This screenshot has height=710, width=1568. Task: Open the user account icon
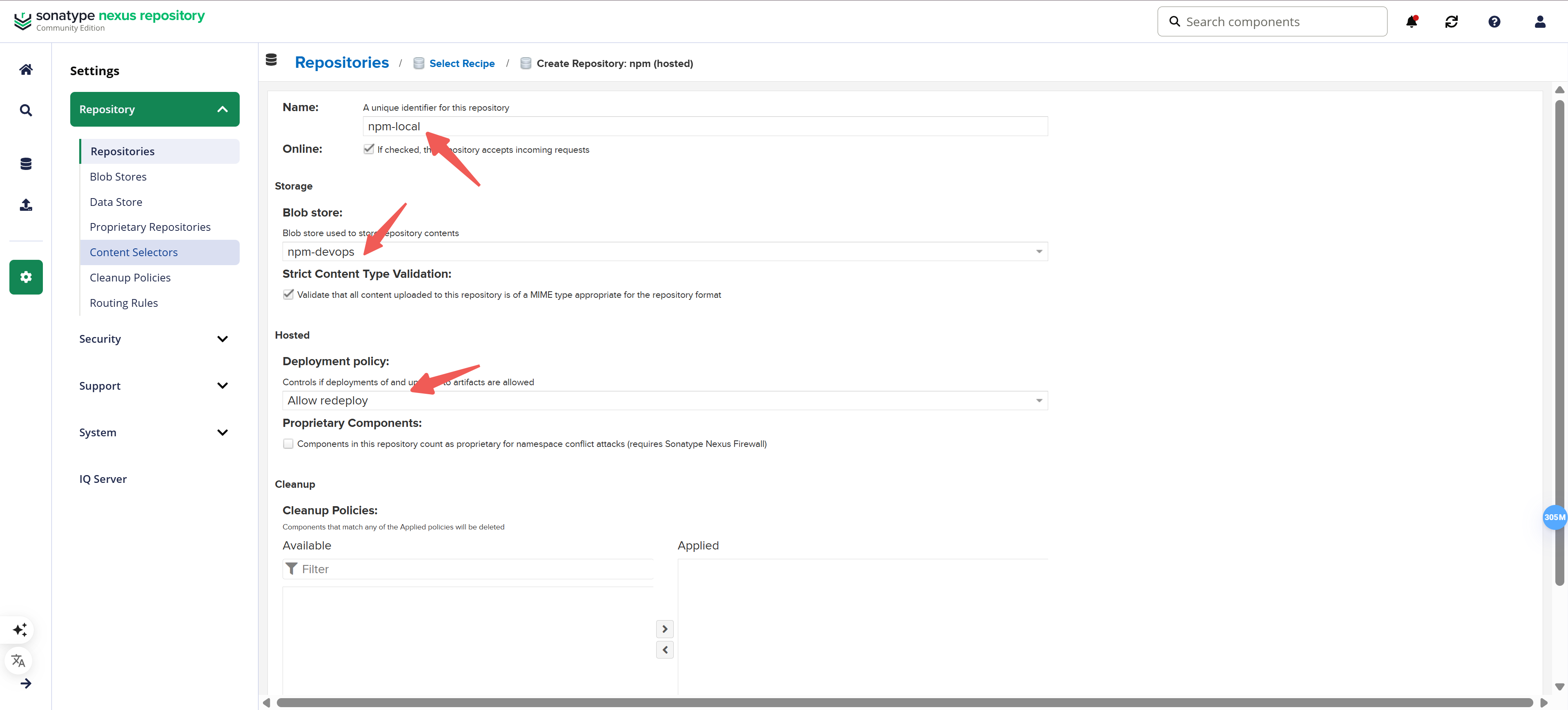coord(1540,22)
